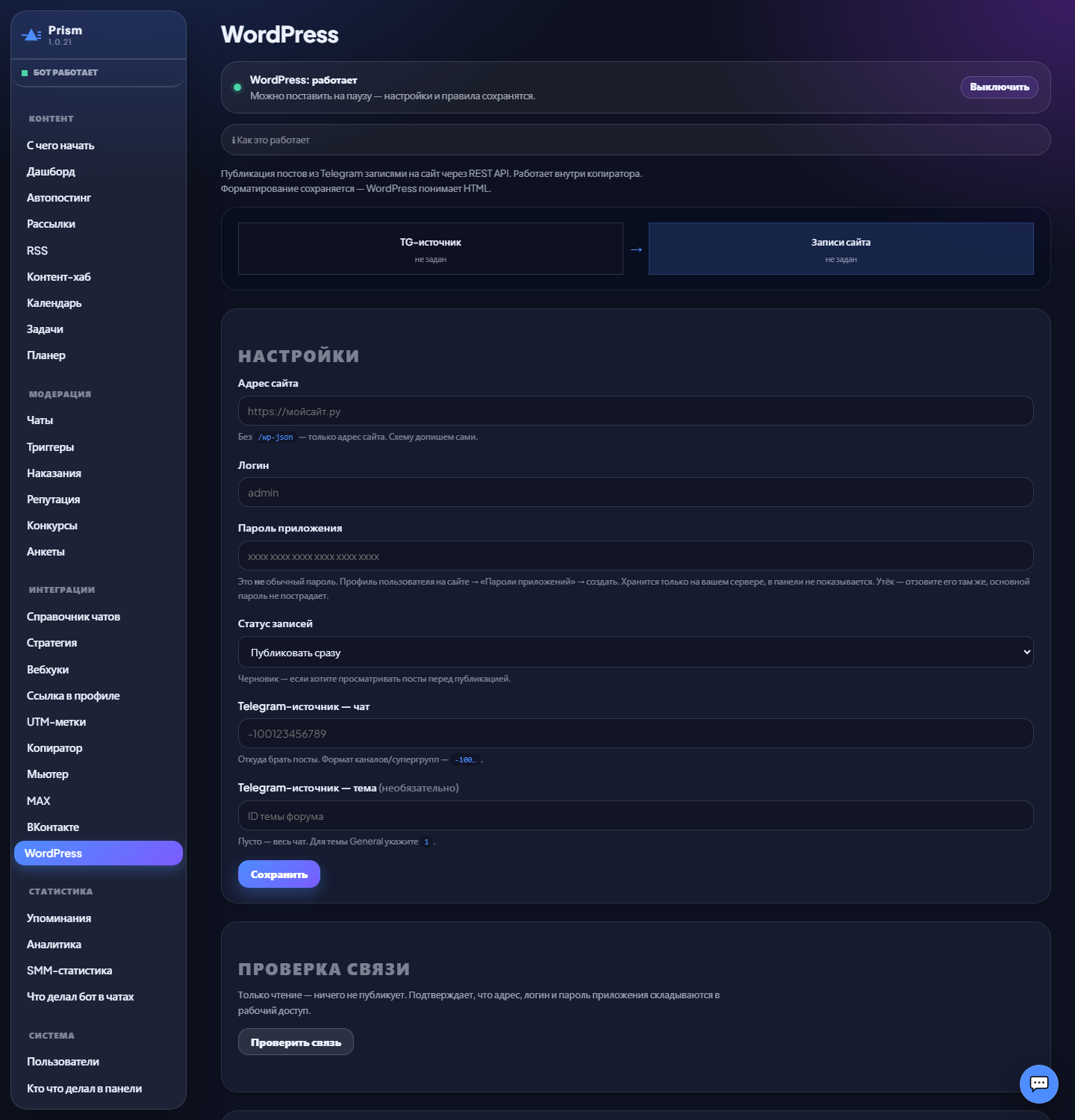
Task: Focus the Пароль приложения field
Action: coord(635,556)
